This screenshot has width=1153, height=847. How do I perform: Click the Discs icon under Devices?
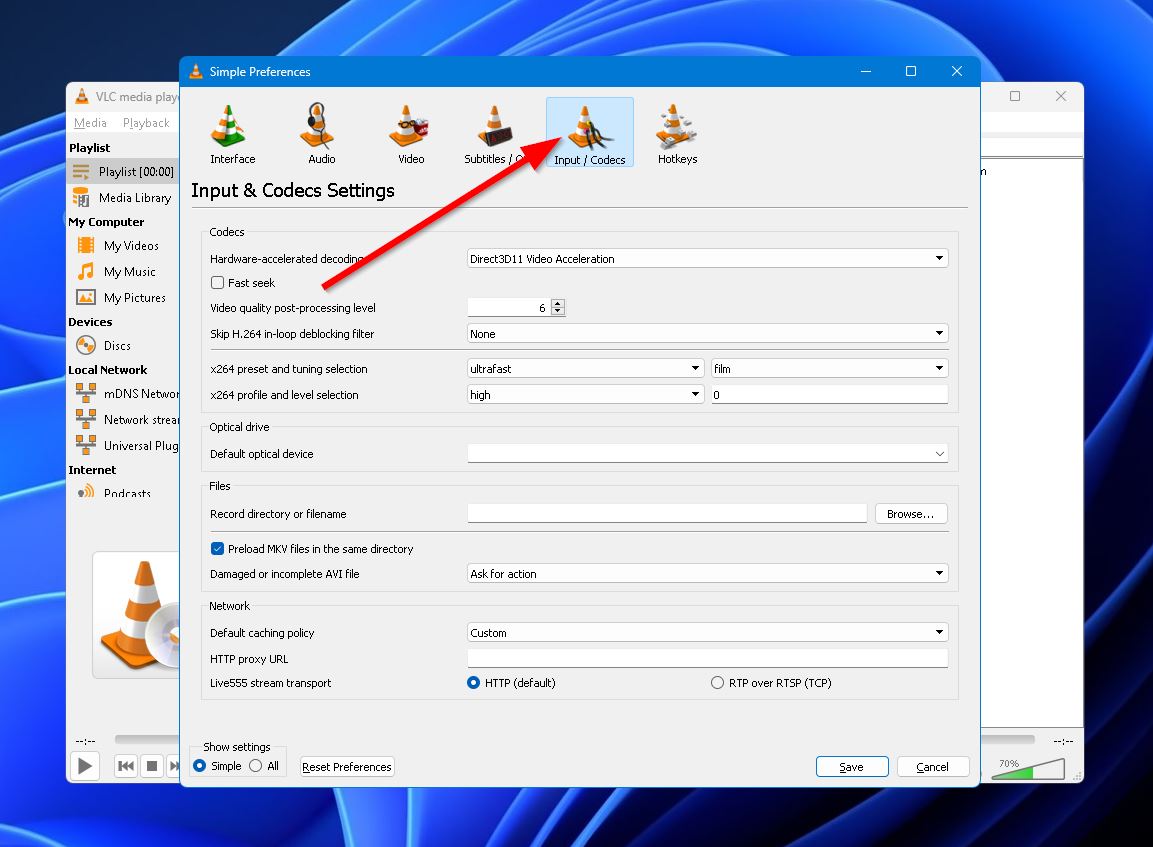86,345
